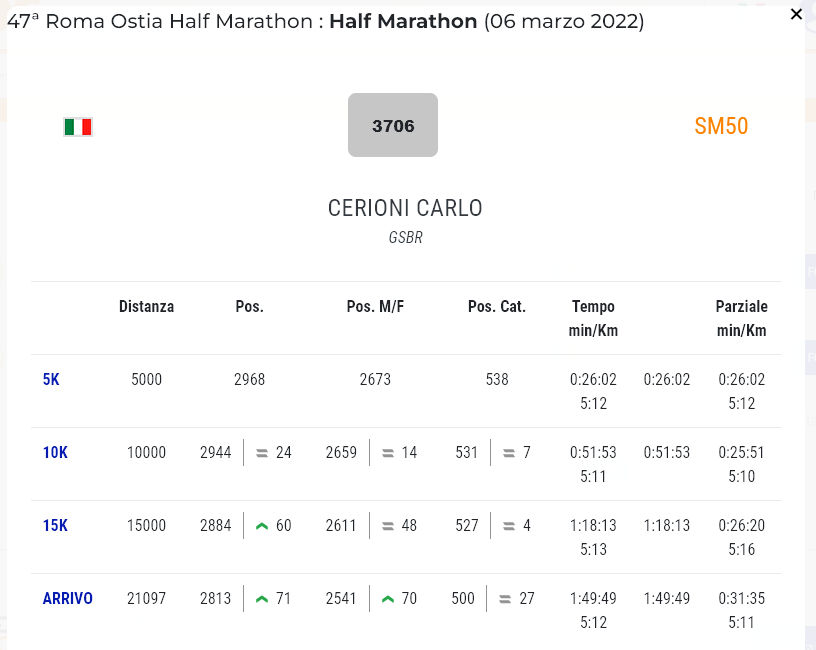Open the 5K split link

tap(51, 380)
